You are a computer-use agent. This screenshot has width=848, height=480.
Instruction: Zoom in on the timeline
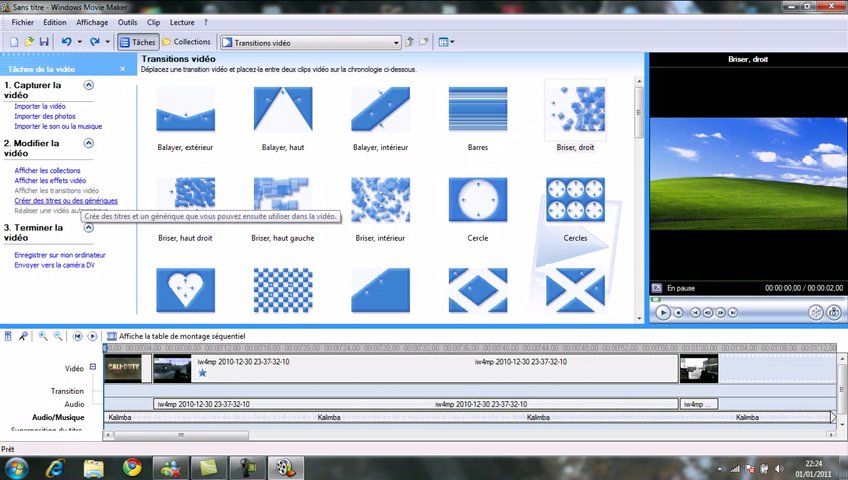point(45,337)
